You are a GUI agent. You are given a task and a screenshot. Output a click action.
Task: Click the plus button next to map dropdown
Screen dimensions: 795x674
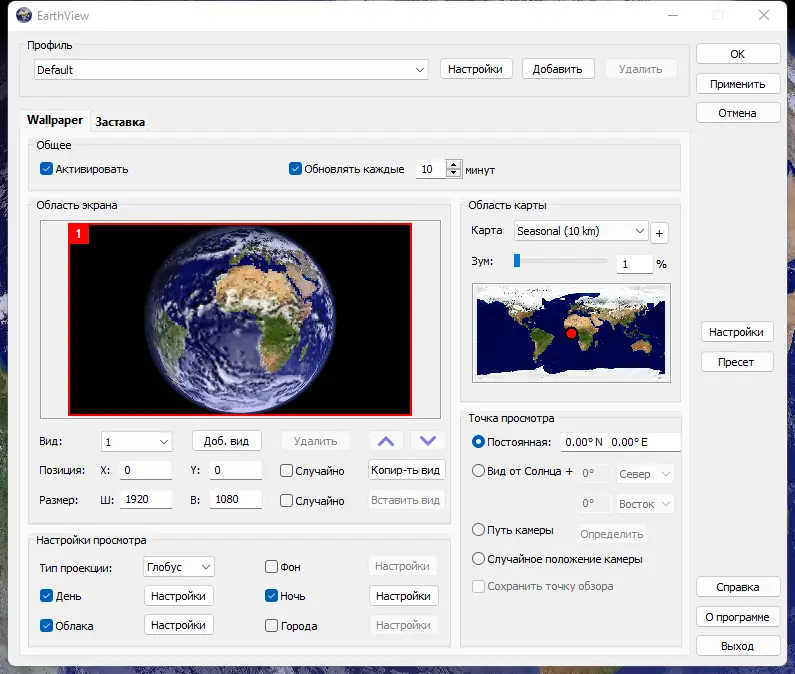(659, 233)
